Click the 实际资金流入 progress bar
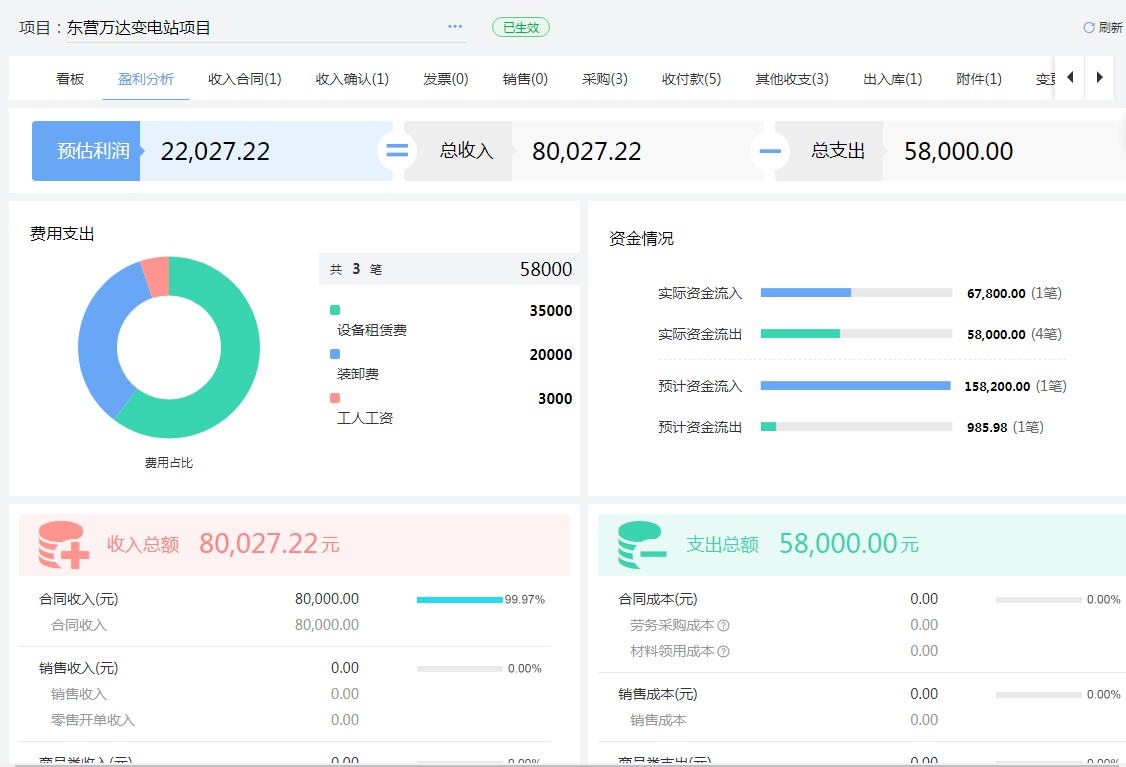 [x=856, y=293]
